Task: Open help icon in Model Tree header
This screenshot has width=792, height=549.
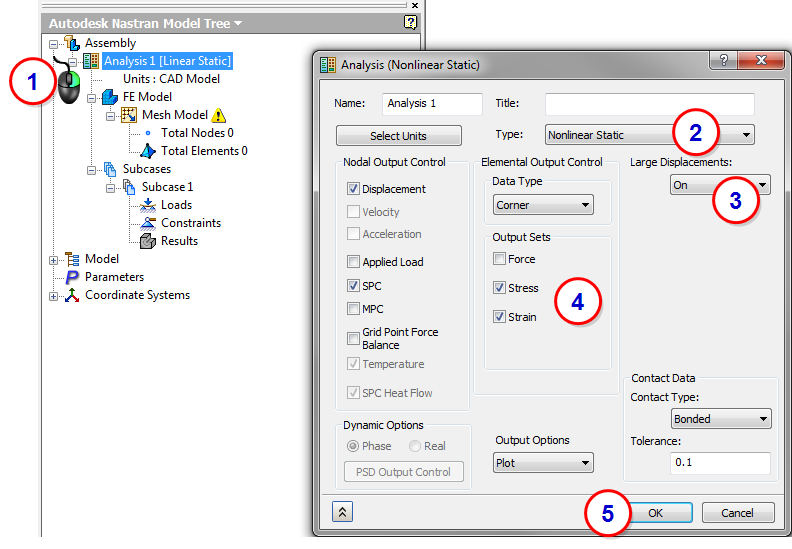Action: point(410,22)
